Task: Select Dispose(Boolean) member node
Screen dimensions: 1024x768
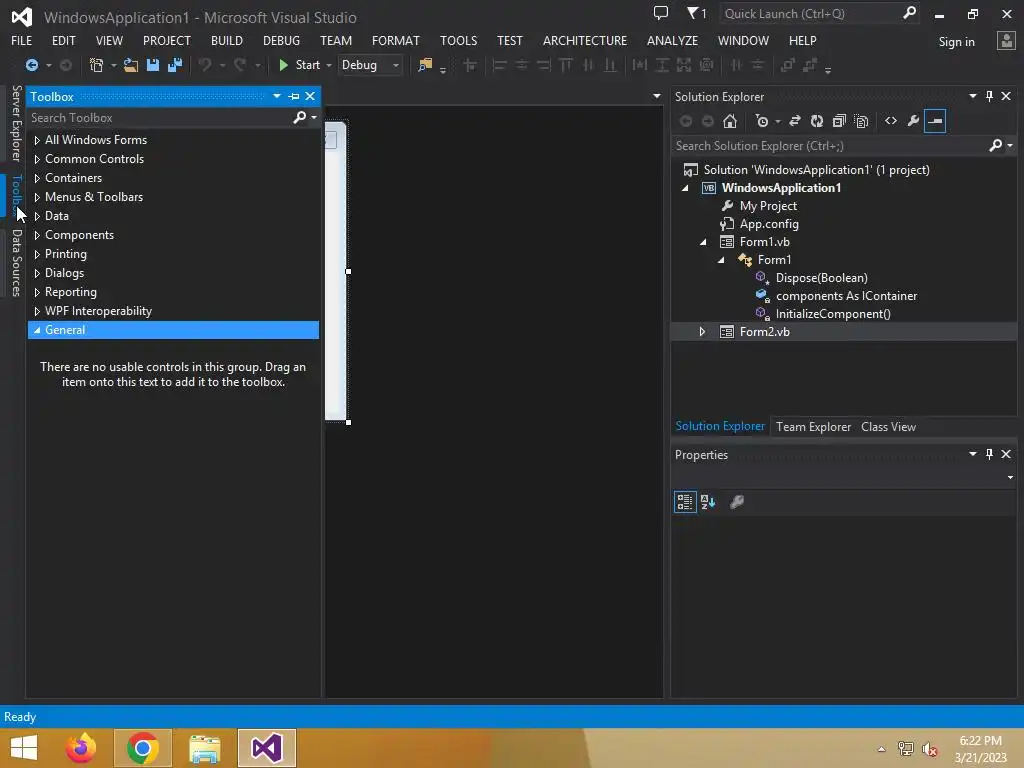Action: point(821,278)
